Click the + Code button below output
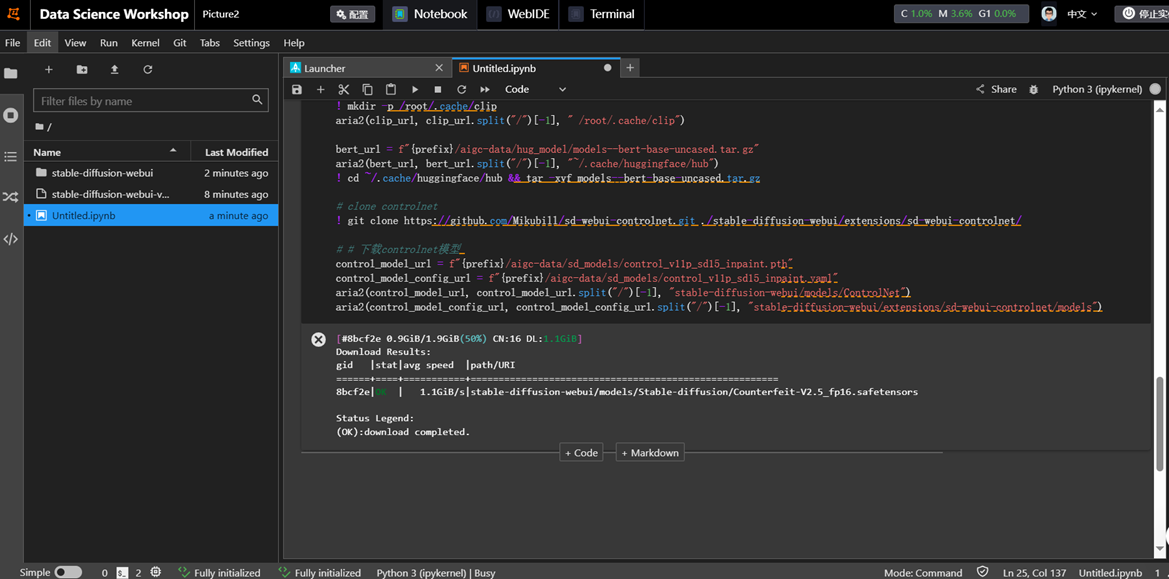1169x579 pixels. point(581,453)
